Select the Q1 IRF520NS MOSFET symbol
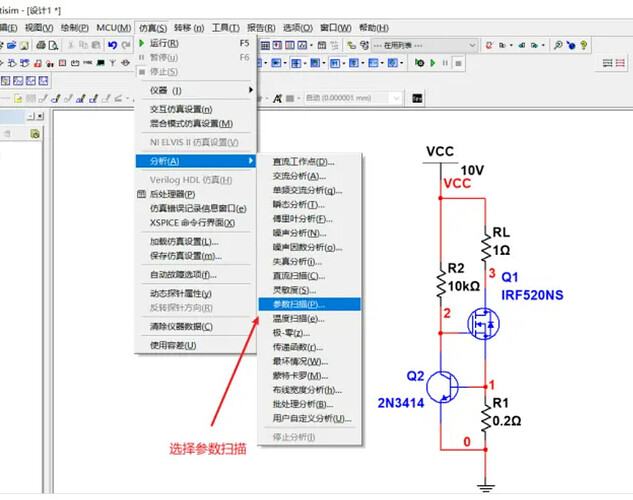The width and height of the screenshot is (633, 500). coord(483,324)
